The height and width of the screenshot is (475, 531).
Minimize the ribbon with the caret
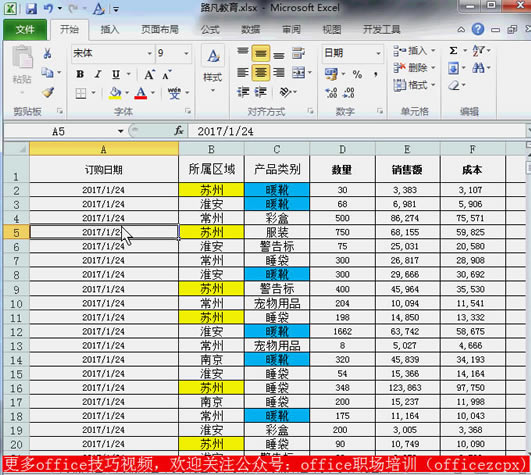[x=461, y=30]
